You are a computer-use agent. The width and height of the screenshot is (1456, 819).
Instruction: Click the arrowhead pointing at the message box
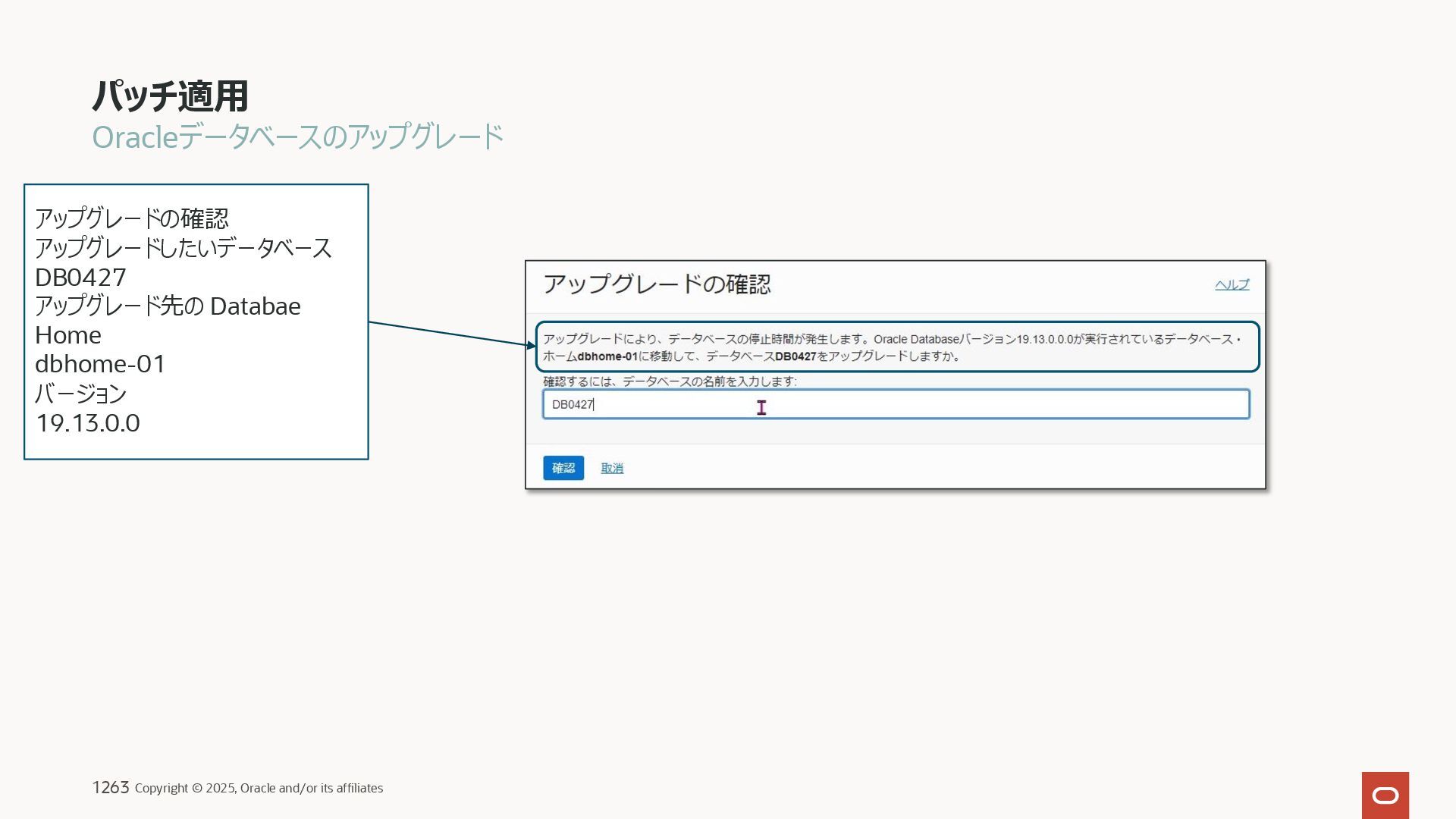tap(531, 345)
